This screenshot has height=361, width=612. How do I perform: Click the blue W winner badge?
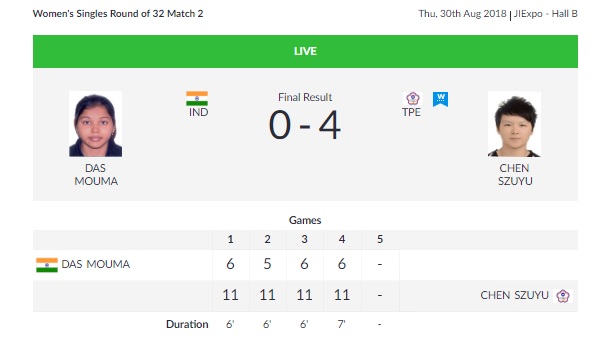[441, 99]
